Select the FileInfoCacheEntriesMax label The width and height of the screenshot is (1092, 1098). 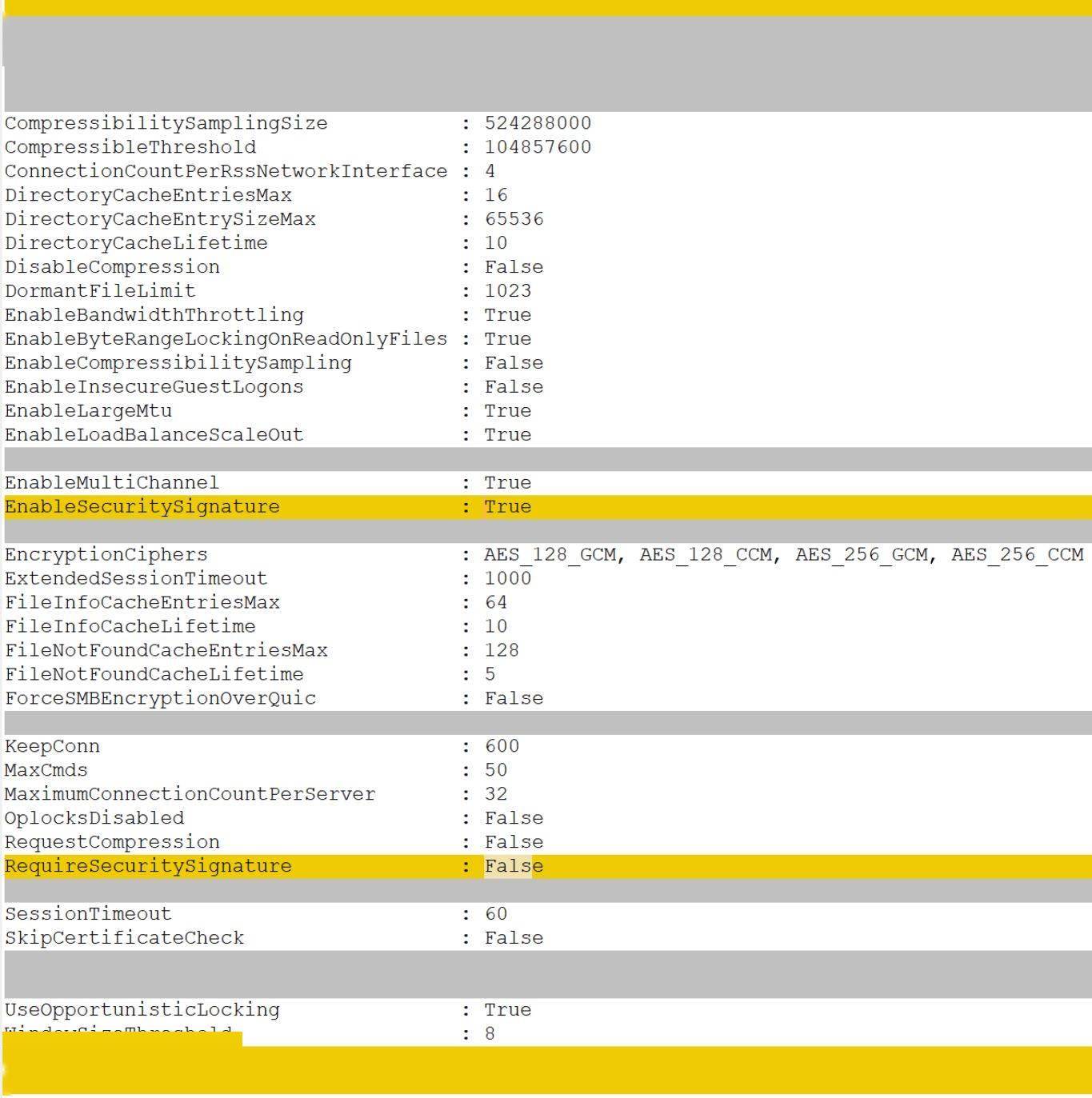click(142, 603)
